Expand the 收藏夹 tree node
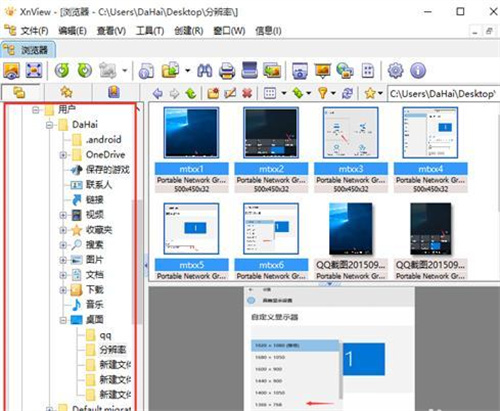This screenshot has height=411, width=500. 63,230
